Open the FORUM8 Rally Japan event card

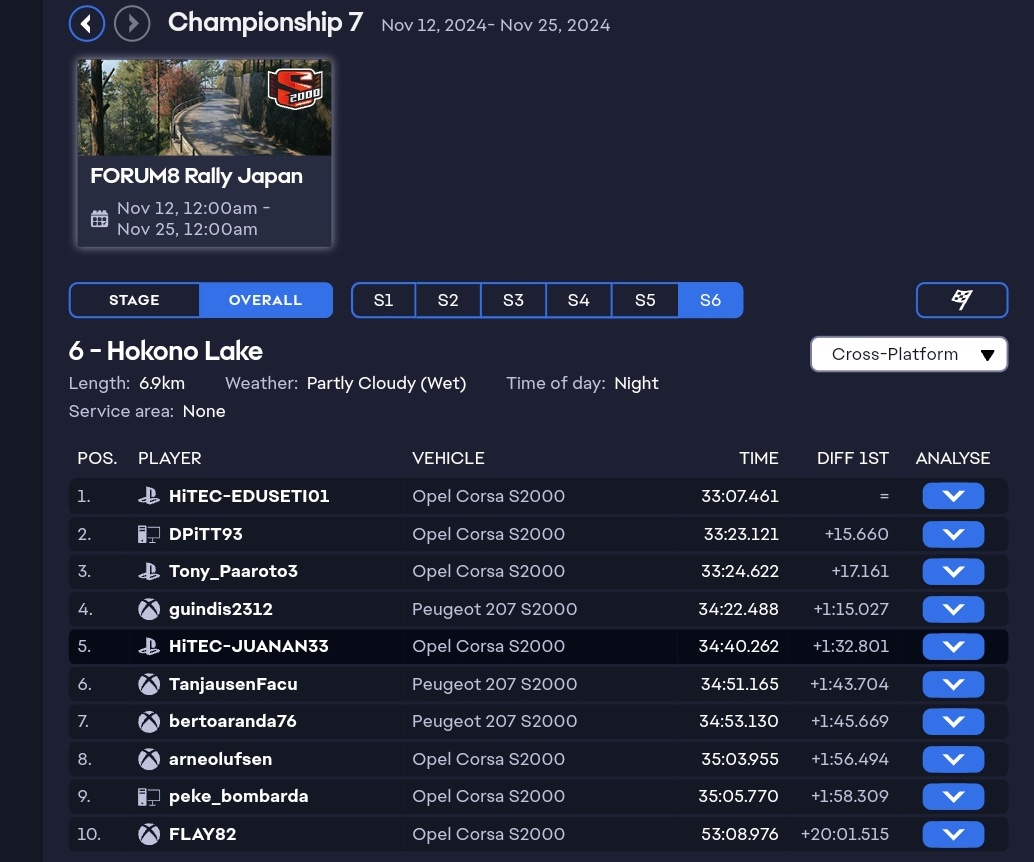[204, 154]
